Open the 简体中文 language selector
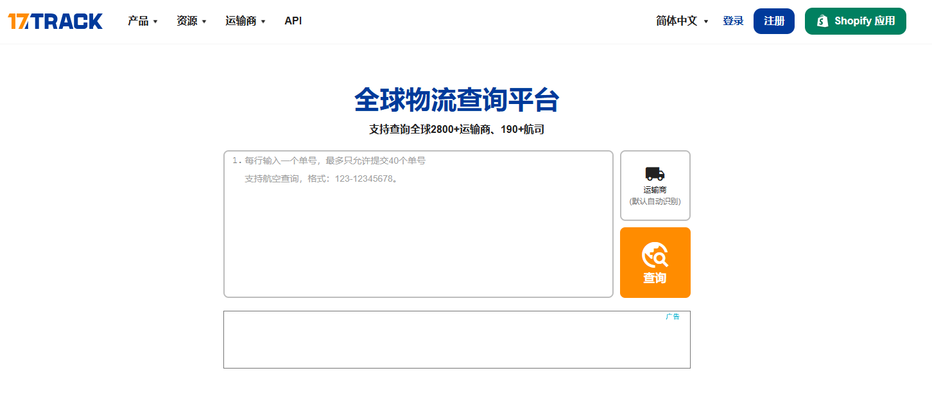 682,21
